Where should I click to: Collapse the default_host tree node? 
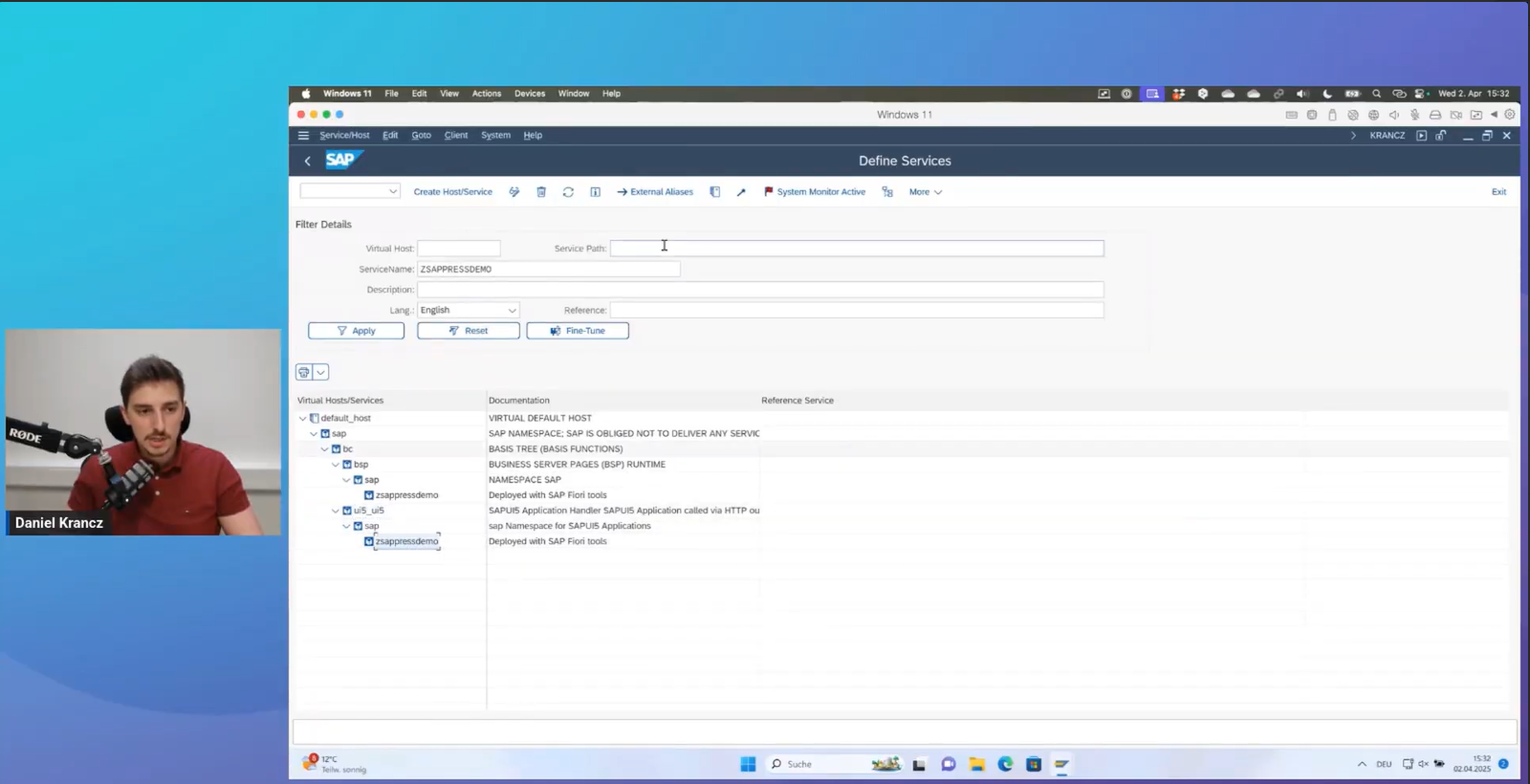pyautogui.click(x=303, y=419)
